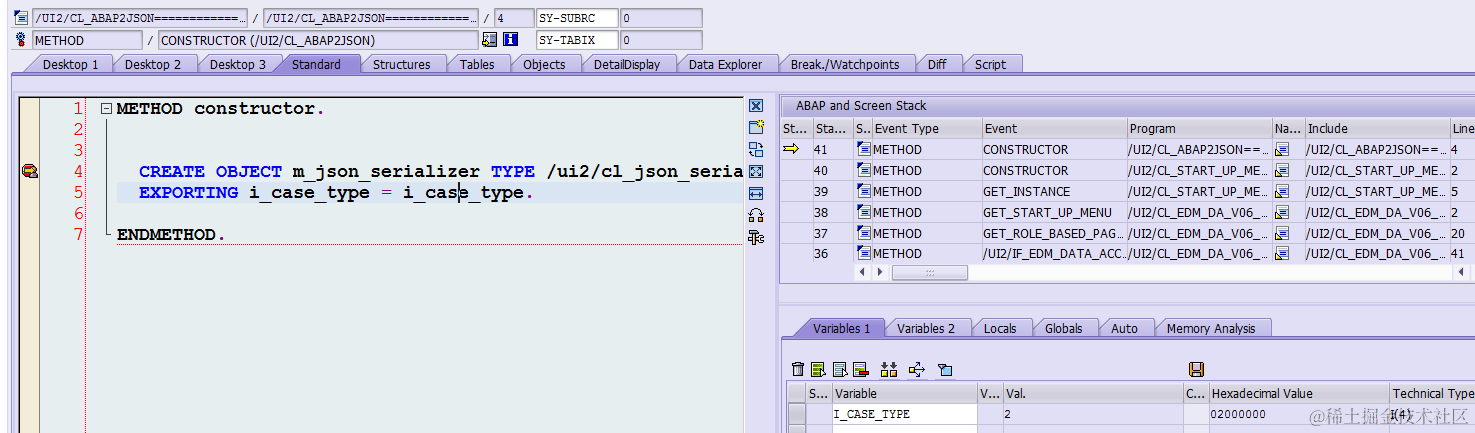Select the /UI2/IF_EDM_DATA_ACC... event row
The image size is (1475, 433).
coord(1054,254)
